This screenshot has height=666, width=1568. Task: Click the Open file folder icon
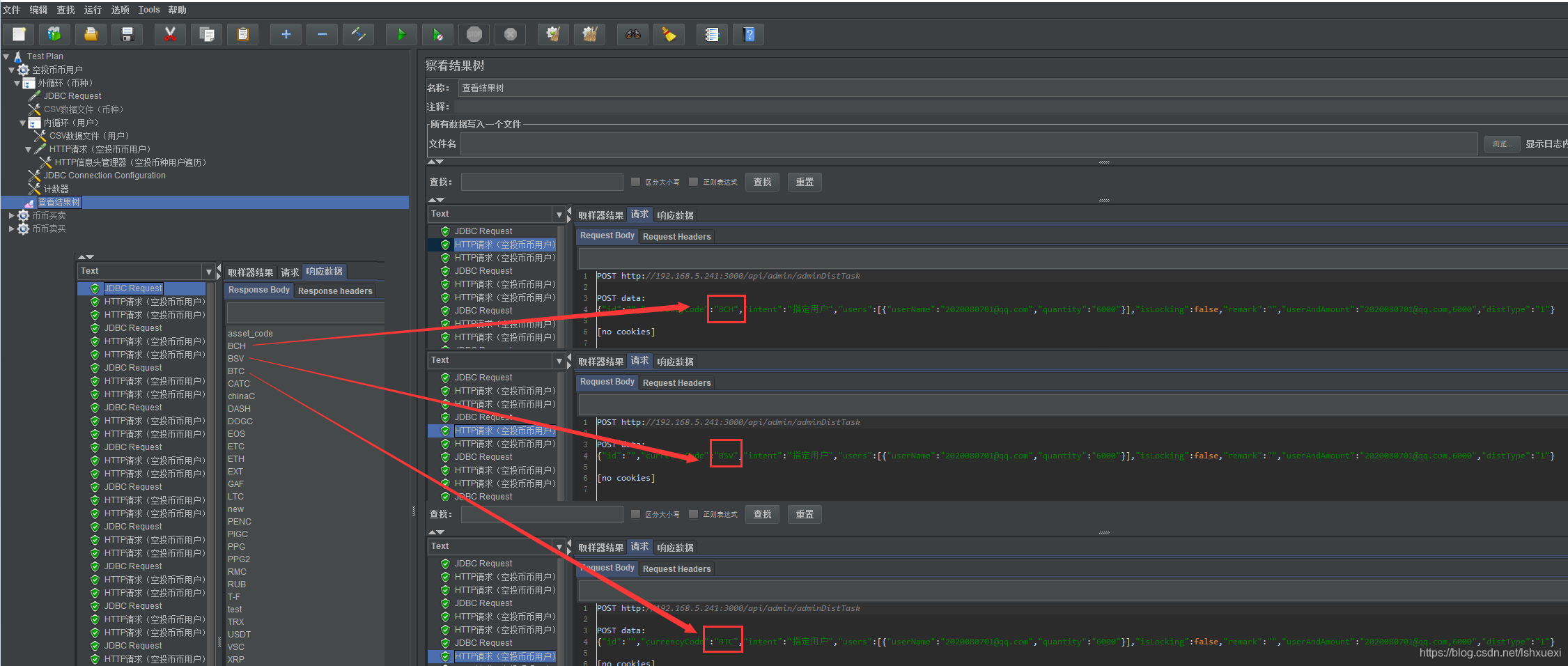tap(91, 34)
